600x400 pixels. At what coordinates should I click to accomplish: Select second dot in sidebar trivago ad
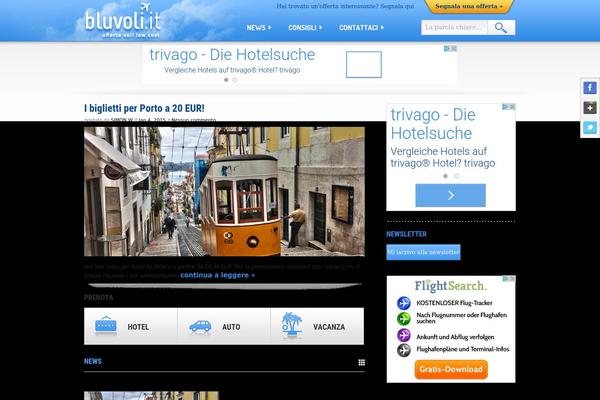[457, 176]
